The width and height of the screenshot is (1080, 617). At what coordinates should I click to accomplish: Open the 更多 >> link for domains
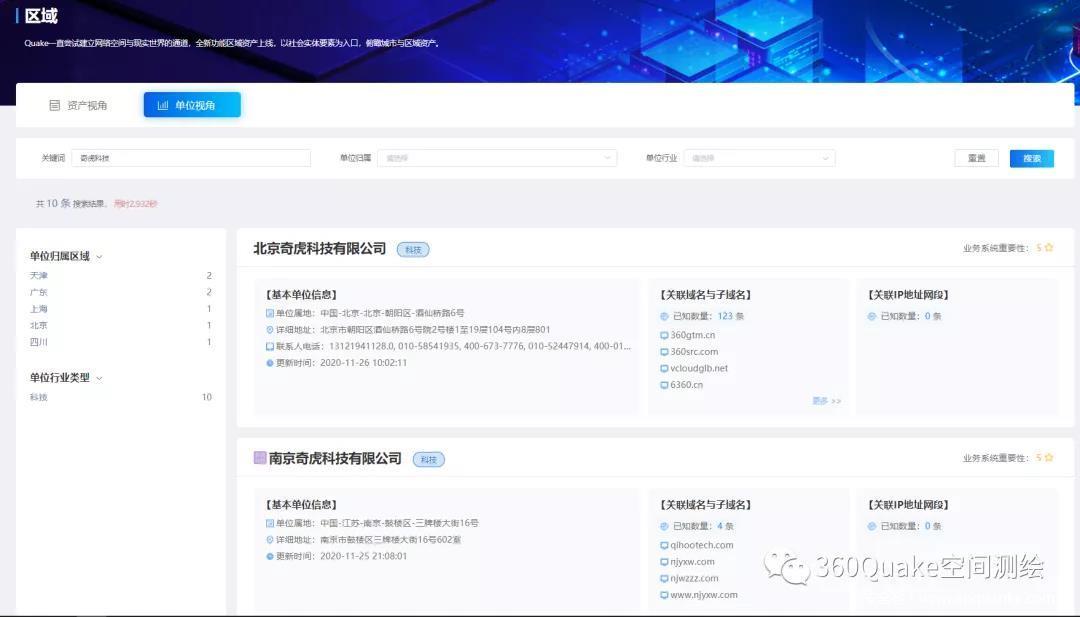click(x=826, y=401)
